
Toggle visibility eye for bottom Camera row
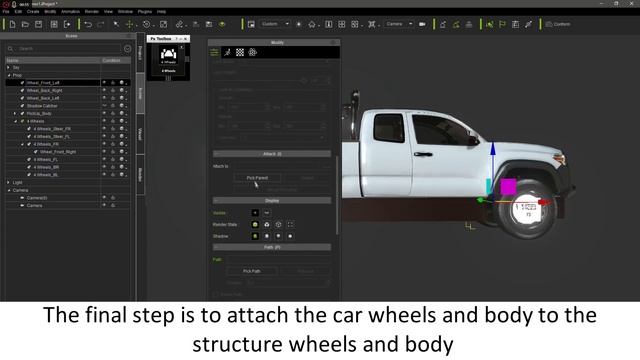(x=104, y=205)
